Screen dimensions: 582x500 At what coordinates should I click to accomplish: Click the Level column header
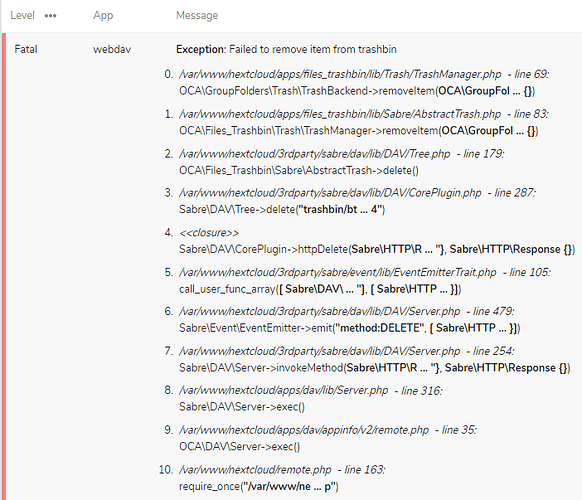point(22,15)
